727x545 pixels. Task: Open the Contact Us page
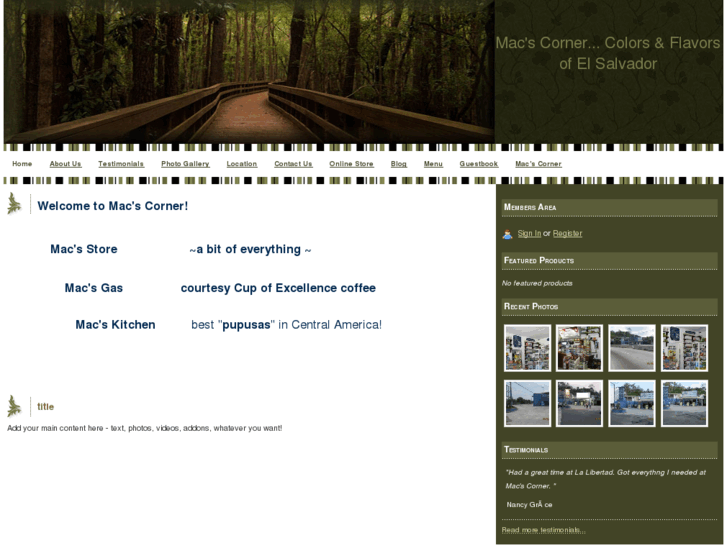click(x=293, y=164)
